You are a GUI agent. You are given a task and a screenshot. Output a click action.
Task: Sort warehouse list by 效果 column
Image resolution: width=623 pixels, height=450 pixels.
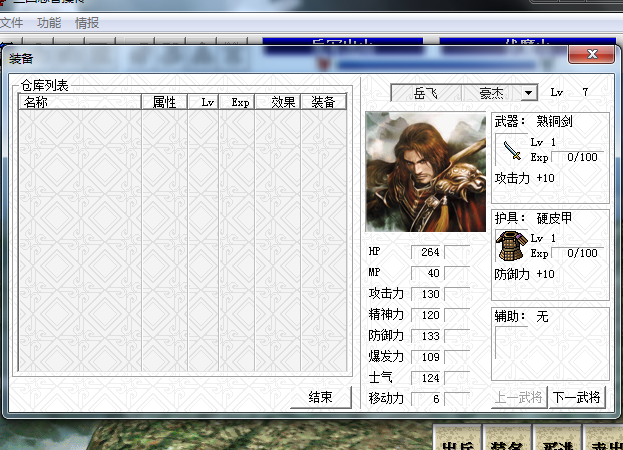click(x=278, y=102)
